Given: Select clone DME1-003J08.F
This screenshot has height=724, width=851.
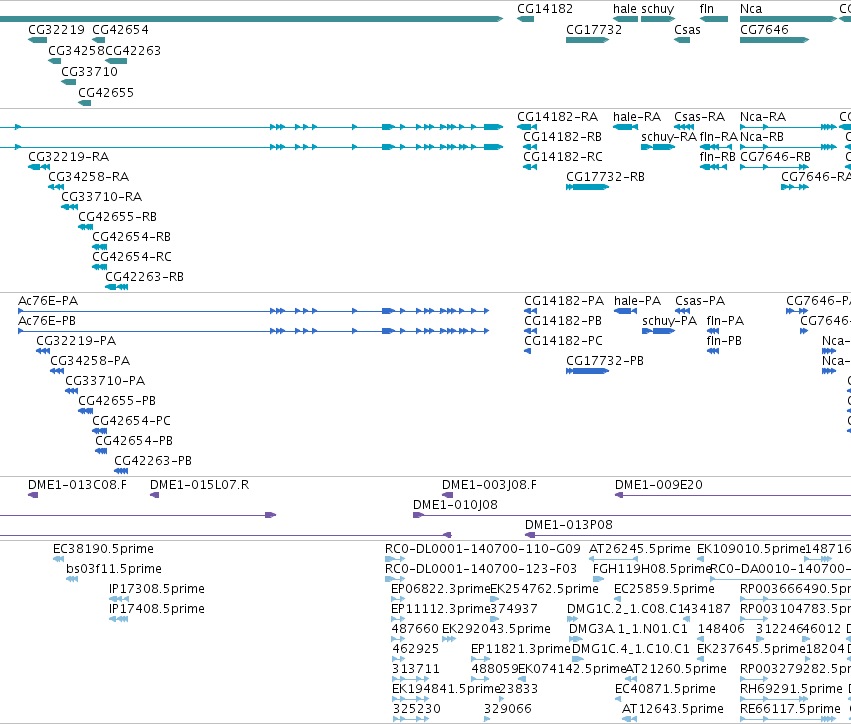Looking at the screenshot, I should pos(489,485).
